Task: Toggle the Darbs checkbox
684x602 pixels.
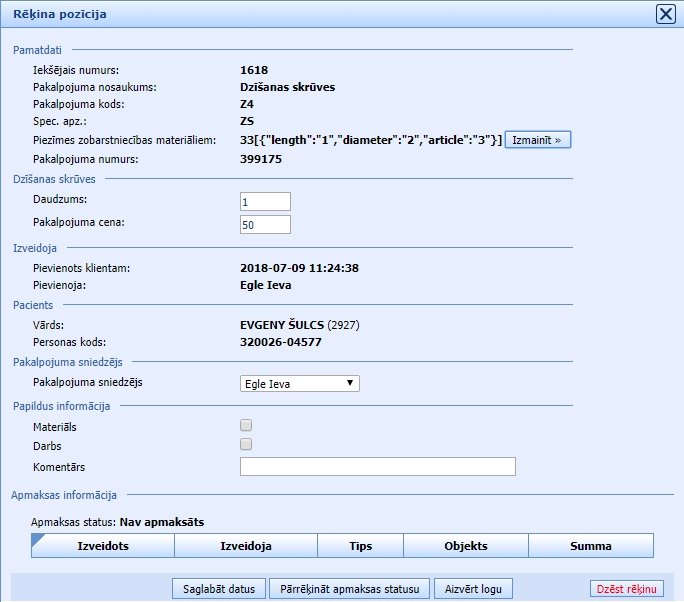Action: [246, 445]
